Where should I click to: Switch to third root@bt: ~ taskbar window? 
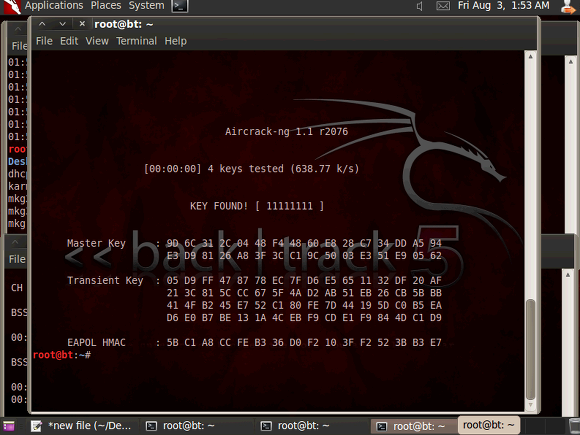[x=414, y=426]
